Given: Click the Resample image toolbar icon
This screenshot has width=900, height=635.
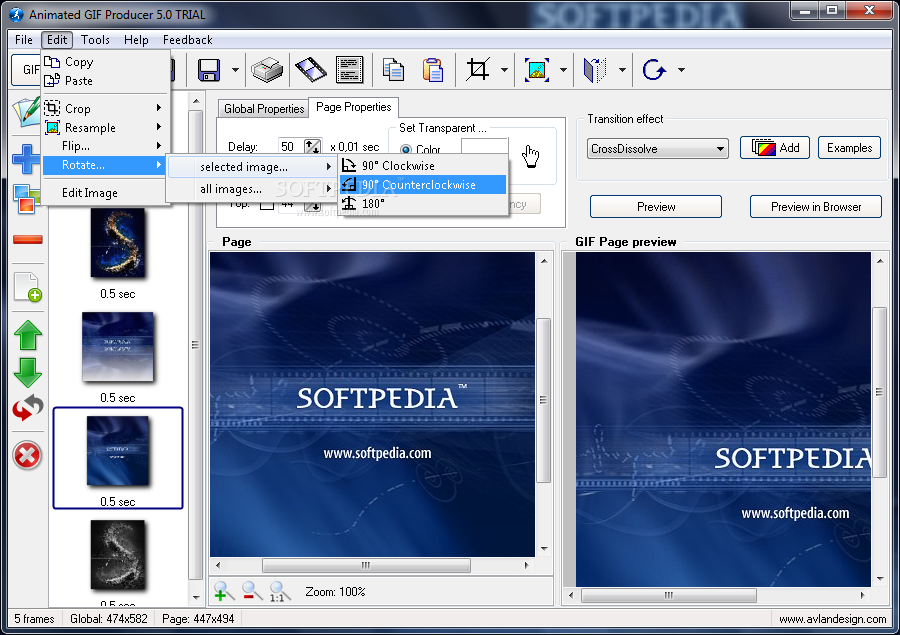Looking at the screenshot, I should point(537,70).
